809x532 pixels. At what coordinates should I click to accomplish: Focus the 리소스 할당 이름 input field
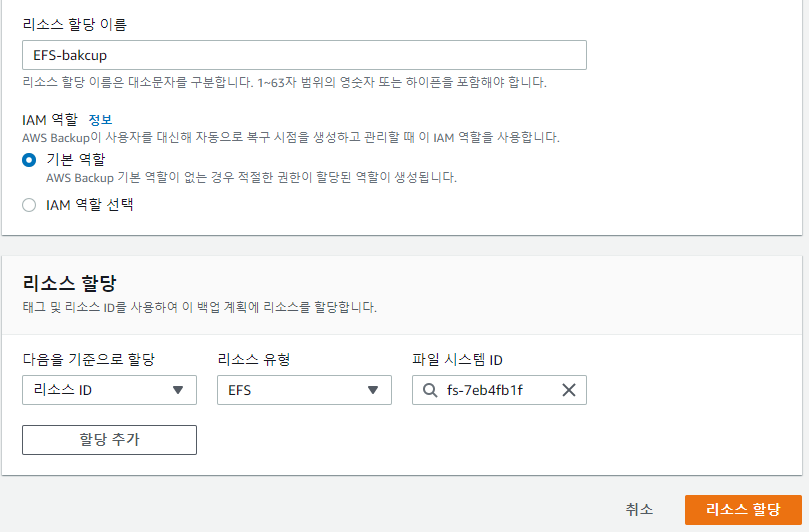304,55
